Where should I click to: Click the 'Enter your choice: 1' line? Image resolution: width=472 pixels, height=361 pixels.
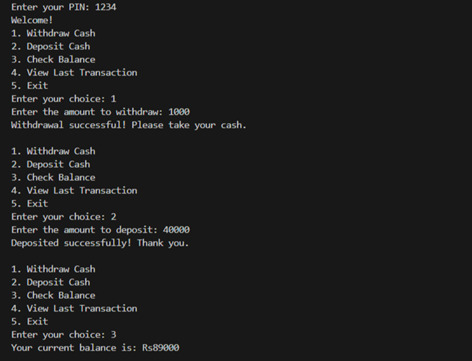[64, 99]
